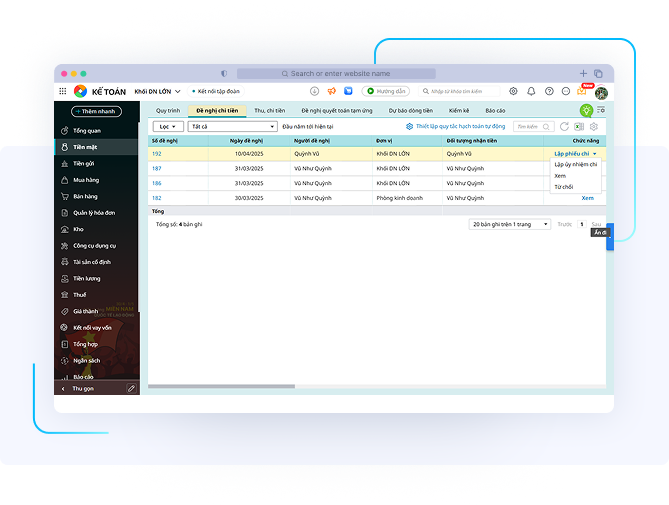Click the Thêm nhanh quick-add button

(x=97, y=111)
